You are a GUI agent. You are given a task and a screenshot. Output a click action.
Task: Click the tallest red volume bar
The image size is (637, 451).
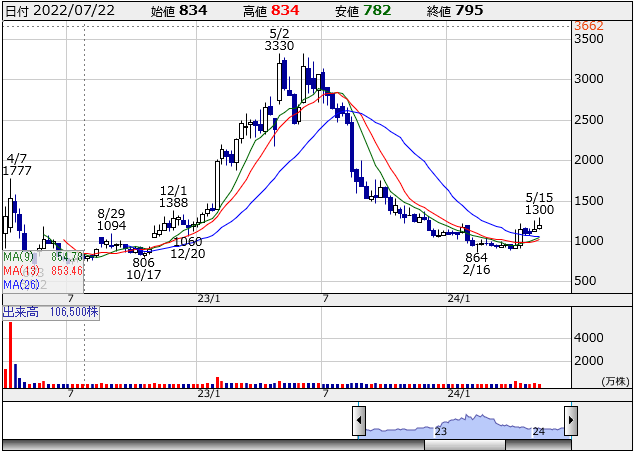pyautogui.click(x=11, y=355)
